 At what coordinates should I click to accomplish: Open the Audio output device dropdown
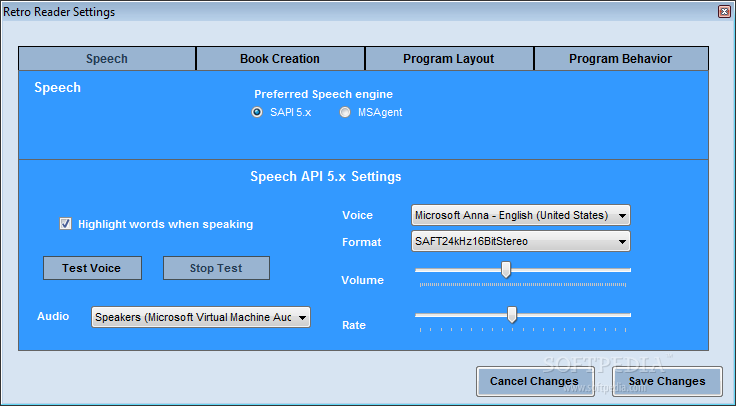pyautogui.click(x=201, y=317)
